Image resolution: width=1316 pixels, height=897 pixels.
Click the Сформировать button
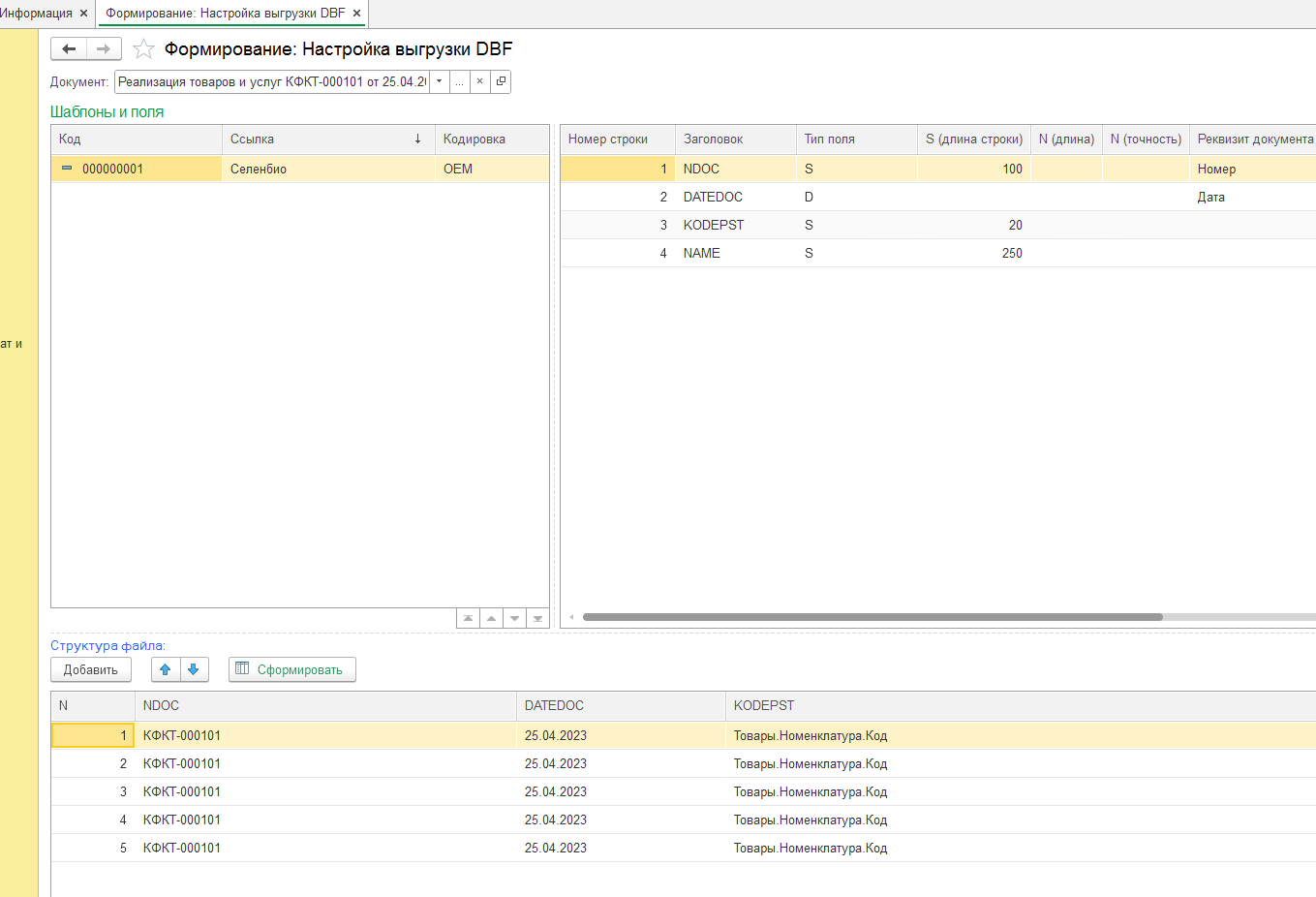coord(291,669)
